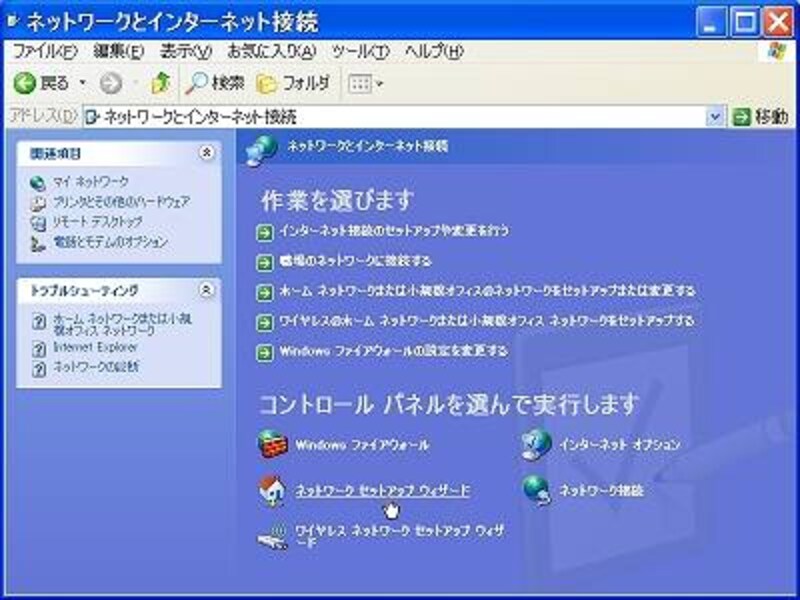
Task: Click inside the address bar field
Action: tap(395, 117)
